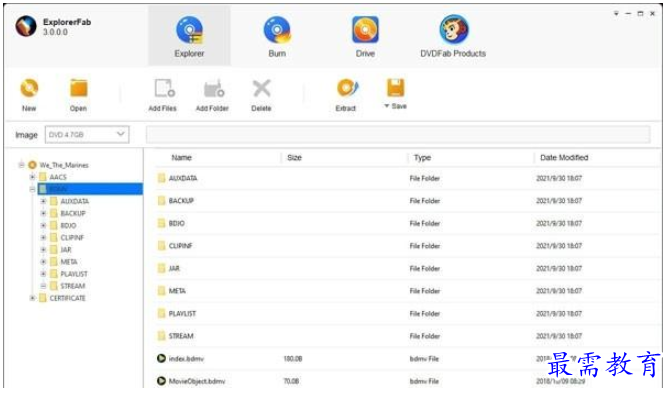Select the highlighted BDMV tree item
The image size is (669, 396).
(x=90, y=189)
